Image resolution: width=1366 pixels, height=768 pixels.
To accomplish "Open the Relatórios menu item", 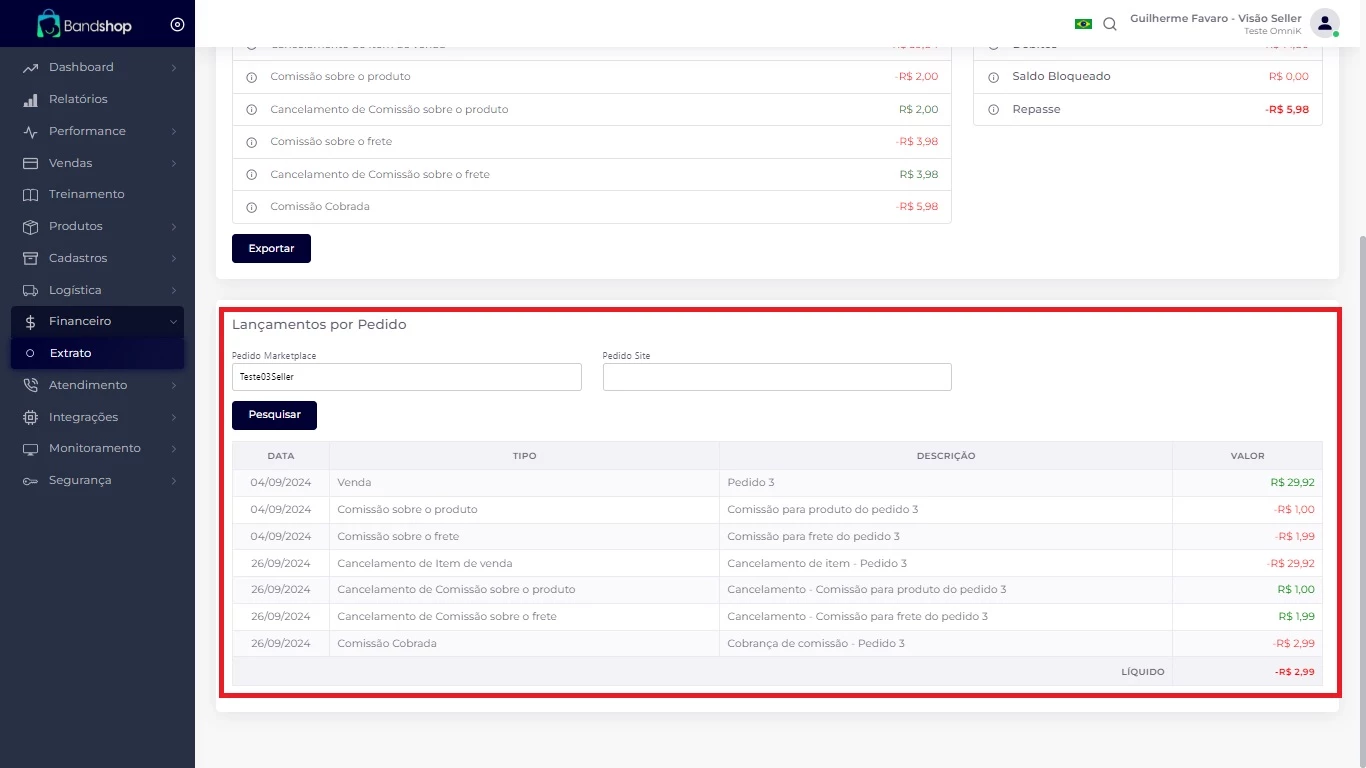I will coord(78,99).
